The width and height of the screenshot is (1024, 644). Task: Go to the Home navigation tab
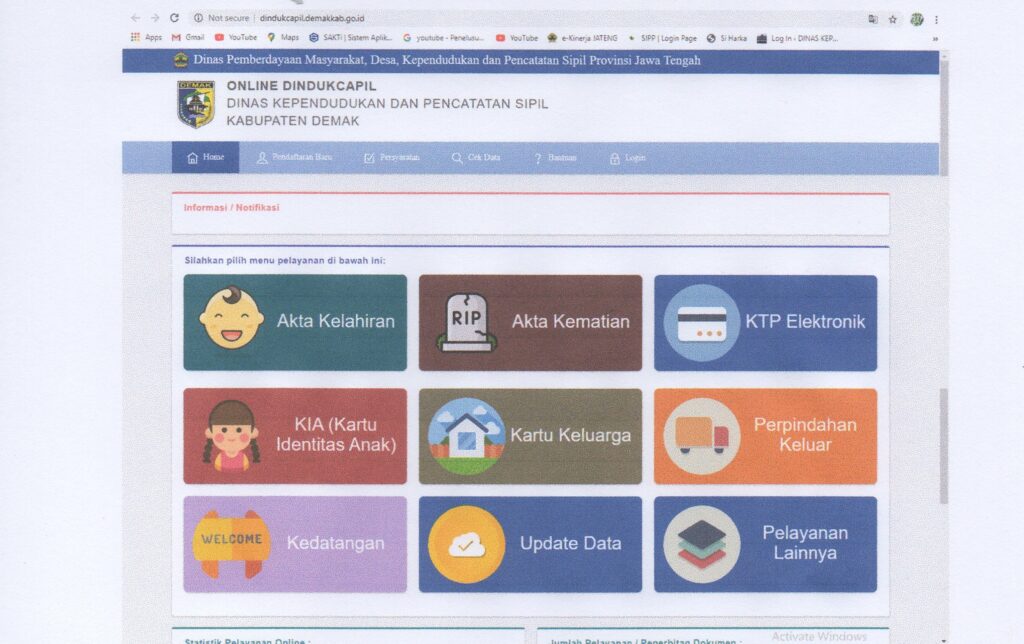205,158
